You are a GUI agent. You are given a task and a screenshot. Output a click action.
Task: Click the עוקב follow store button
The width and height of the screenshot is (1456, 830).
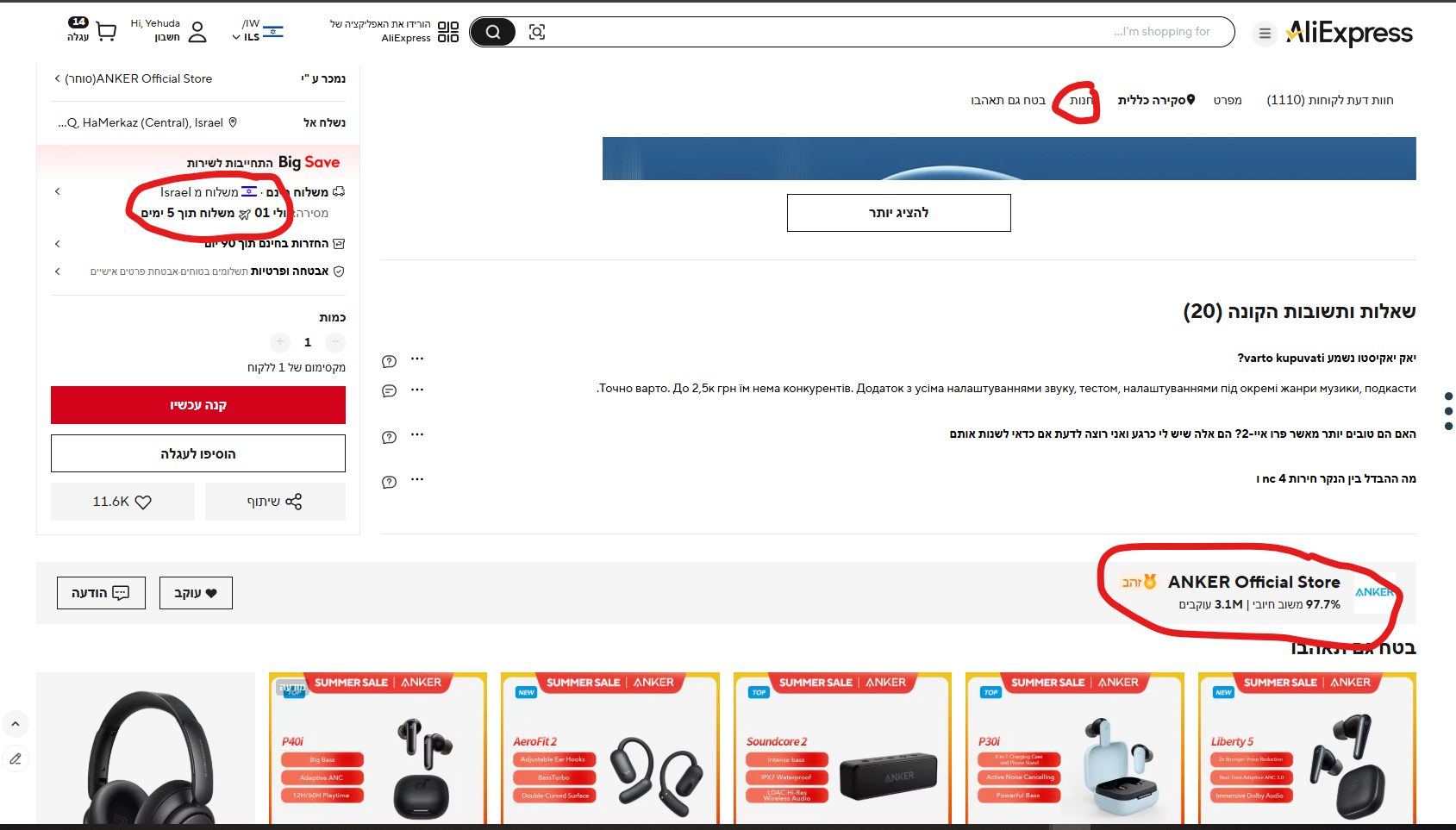click(x=196, y=593)
